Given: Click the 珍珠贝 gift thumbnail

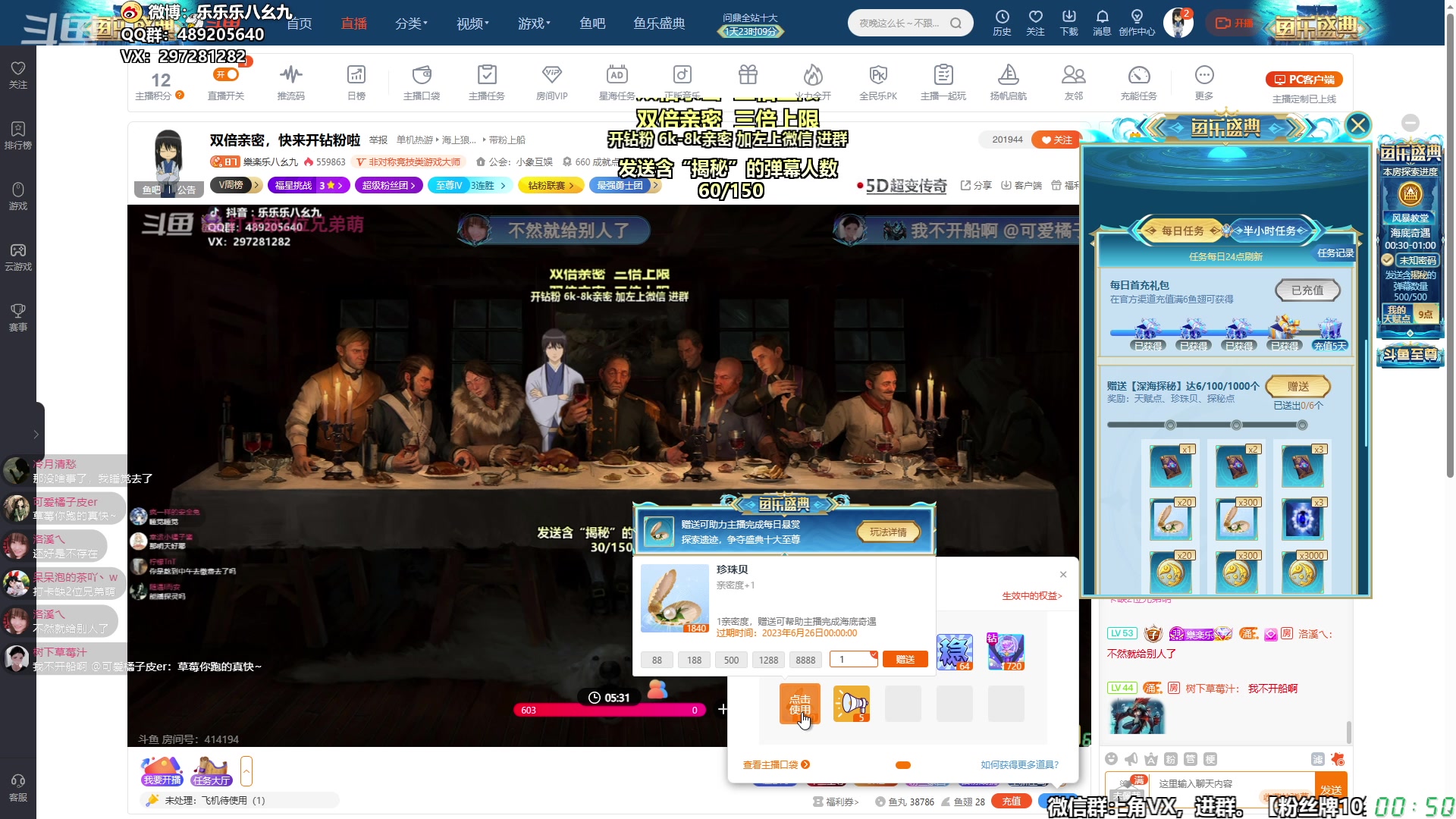Looking at the screenshot, I should pos(675,598).
